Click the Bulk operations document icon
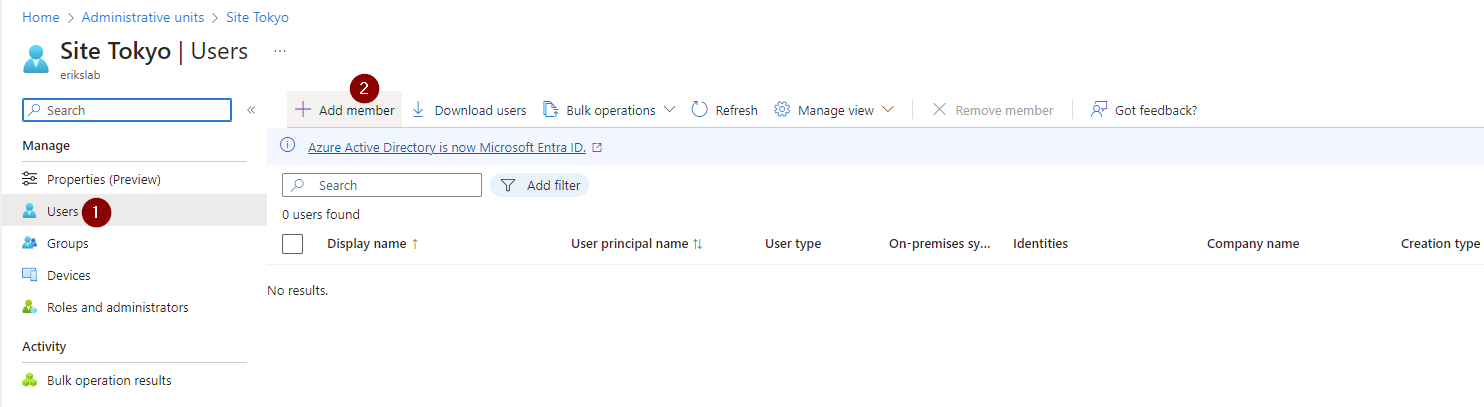The width and height of the screenshot is (1484, 407). tap(550, 110)
